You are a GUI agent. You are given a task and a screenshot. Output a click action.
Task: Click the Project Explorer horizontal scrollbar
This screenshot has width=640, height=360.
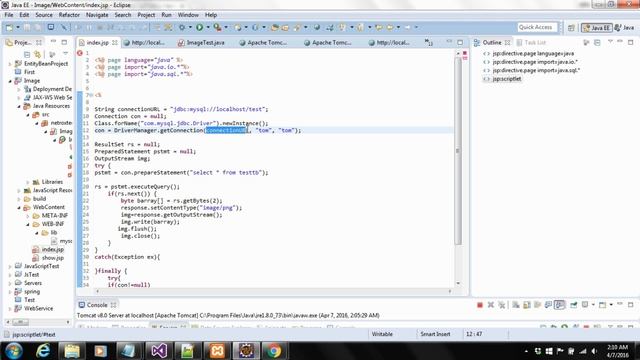click(20, 322)
